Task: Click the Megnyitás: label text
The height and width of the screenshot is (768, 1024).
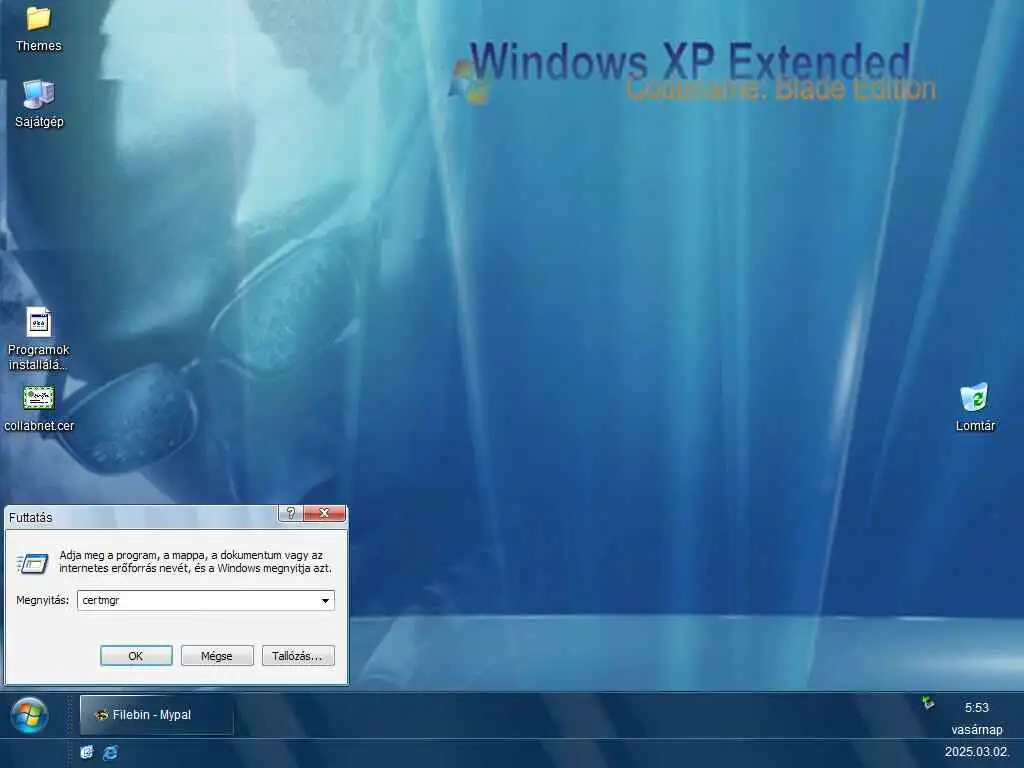Action: tap(42, 600)
